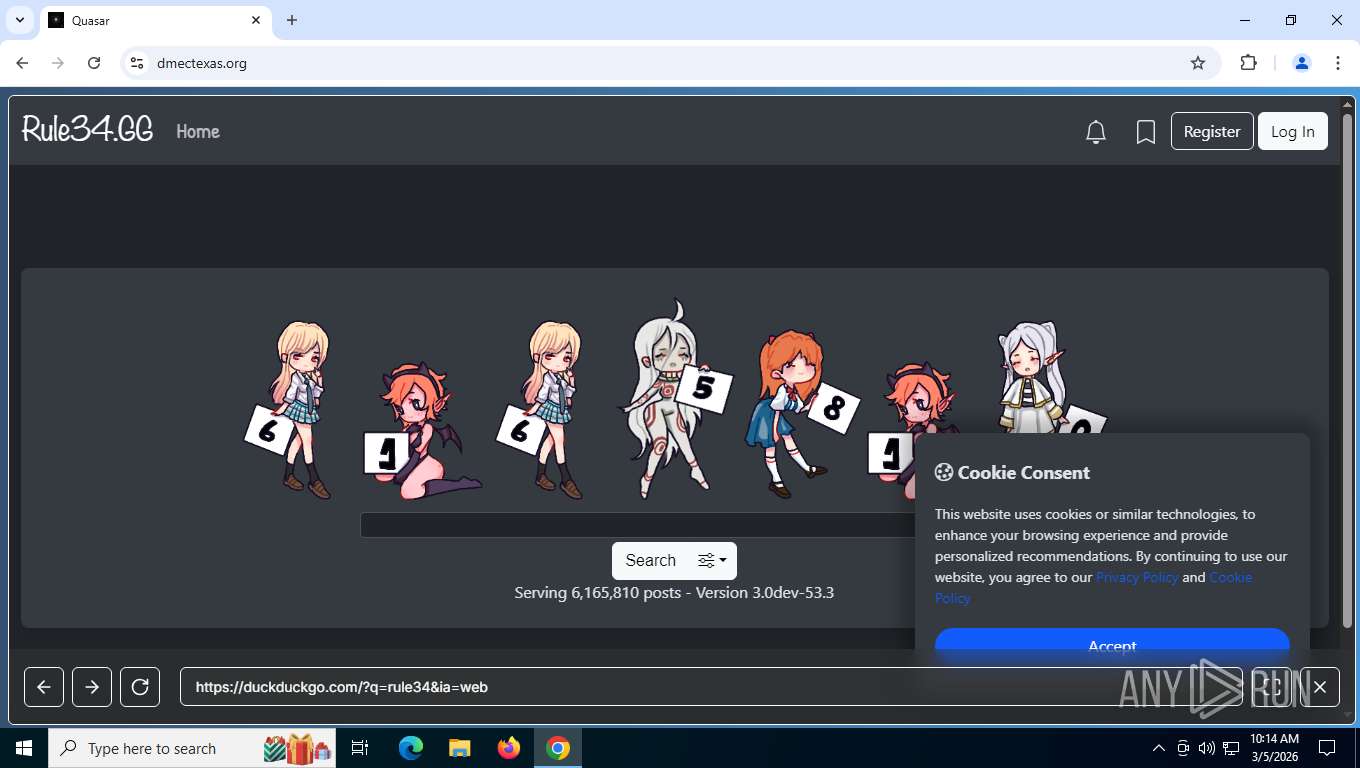Reload the page in Chrome
1360x768 pixels.
click(94, 63)
